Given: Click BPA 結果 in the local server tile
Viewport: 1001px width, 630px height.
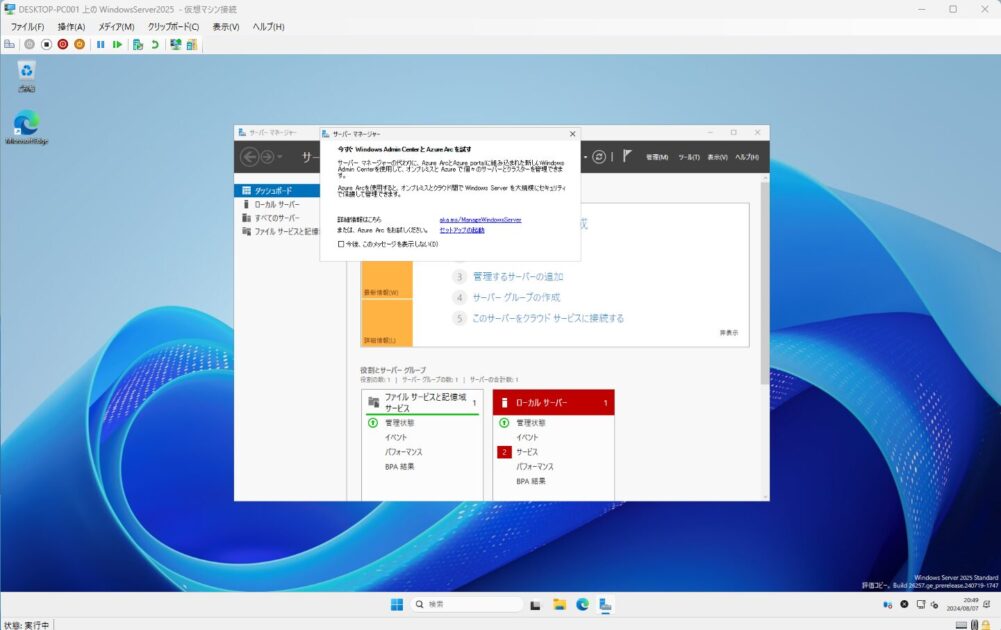Looking at the screenshot, I should [531, 481].
